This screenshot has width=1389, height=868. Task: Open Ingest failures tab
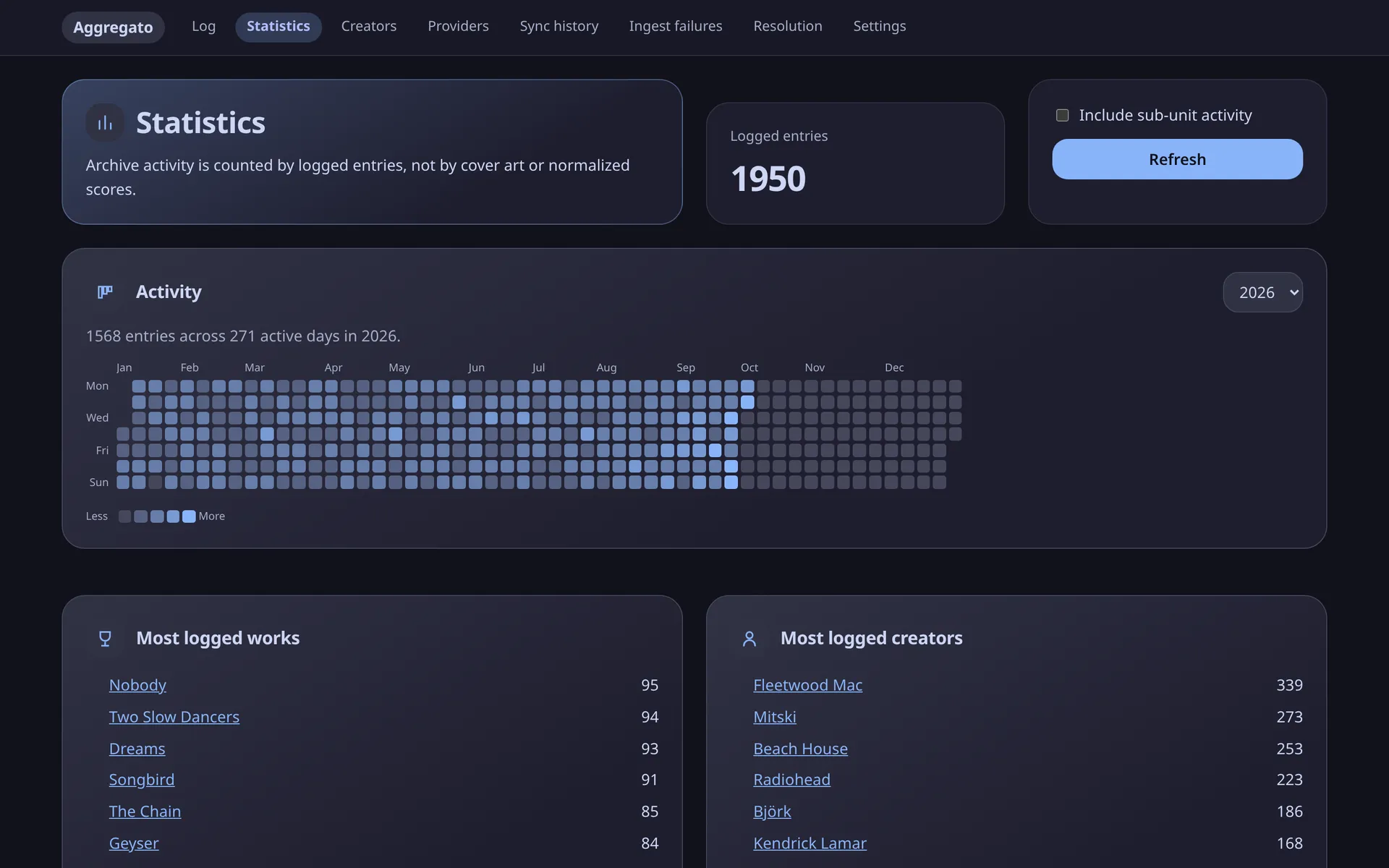tap(676, 27)
